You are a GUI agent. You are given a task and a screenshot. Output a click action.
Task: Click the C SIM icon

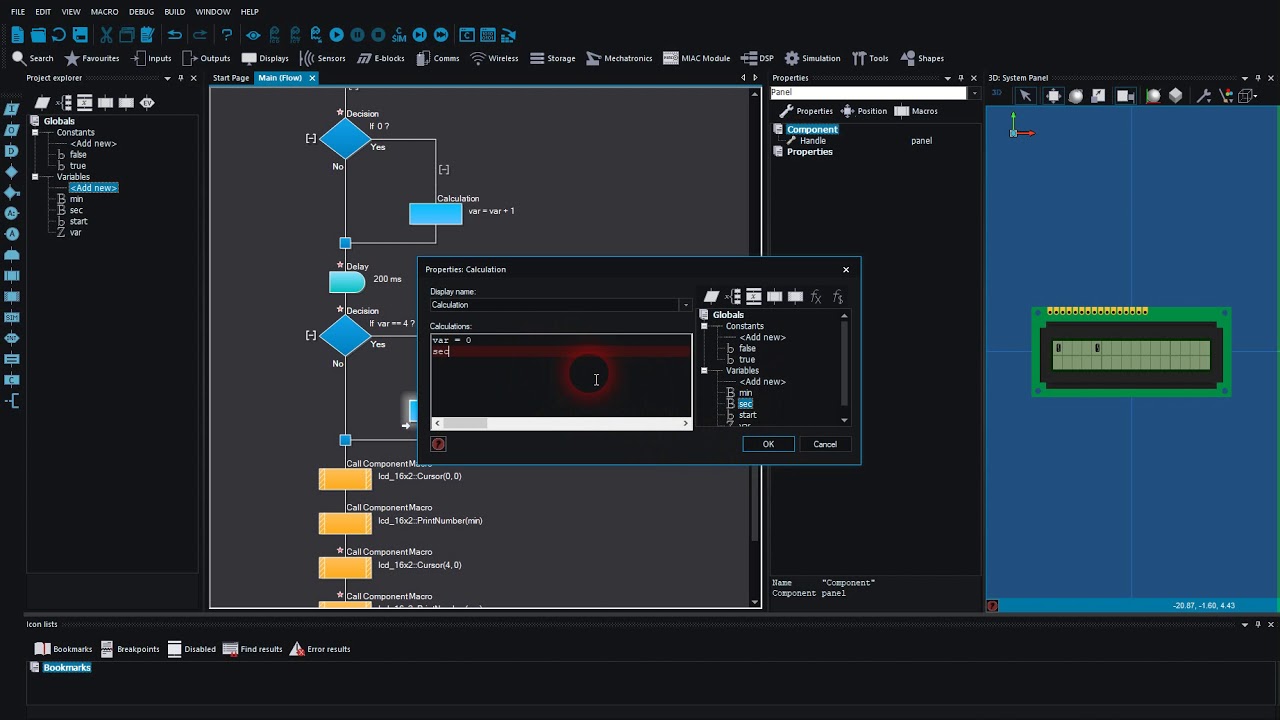point(400,35)
